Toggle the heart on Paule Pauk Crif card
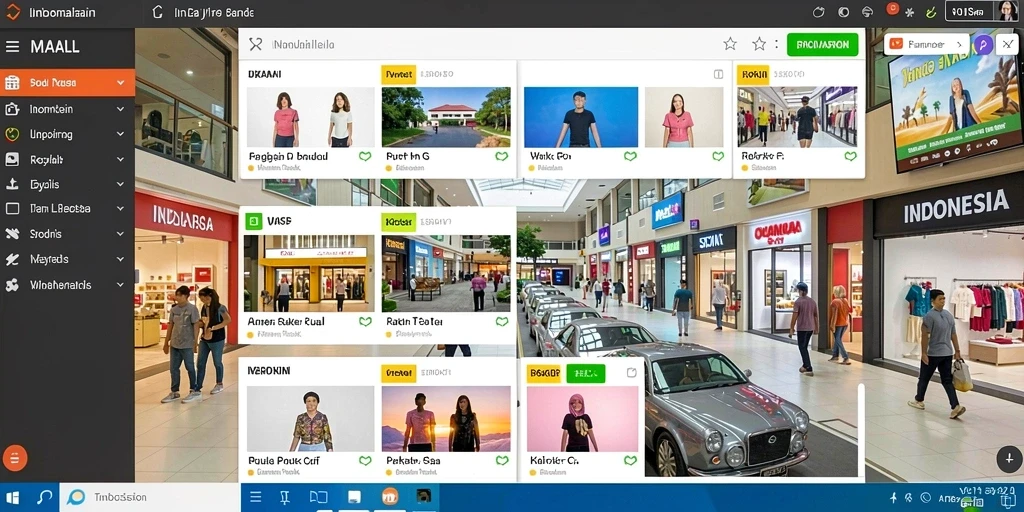 365,460
